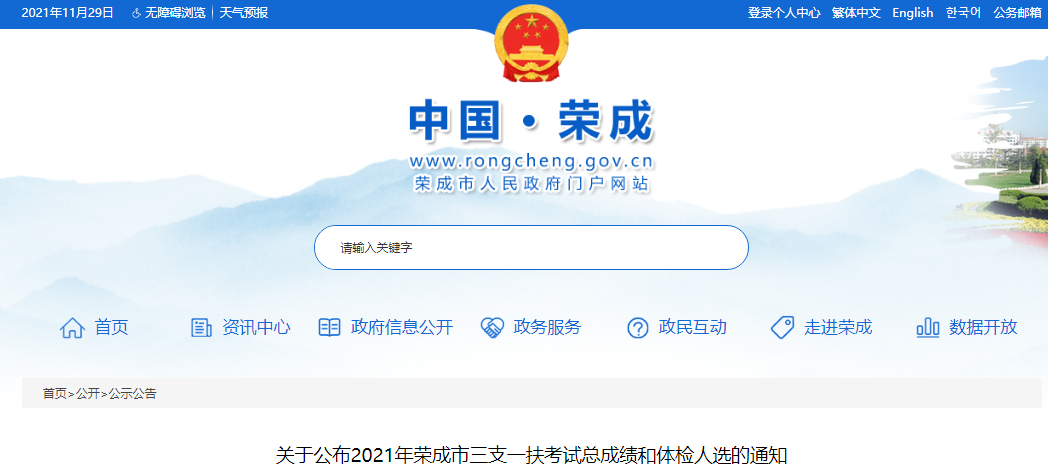Image resolution: width=1048 pixels, height=475 pixels.
Task: Focus the 请输入关键字 search field
Action: [x=531, y=247]
